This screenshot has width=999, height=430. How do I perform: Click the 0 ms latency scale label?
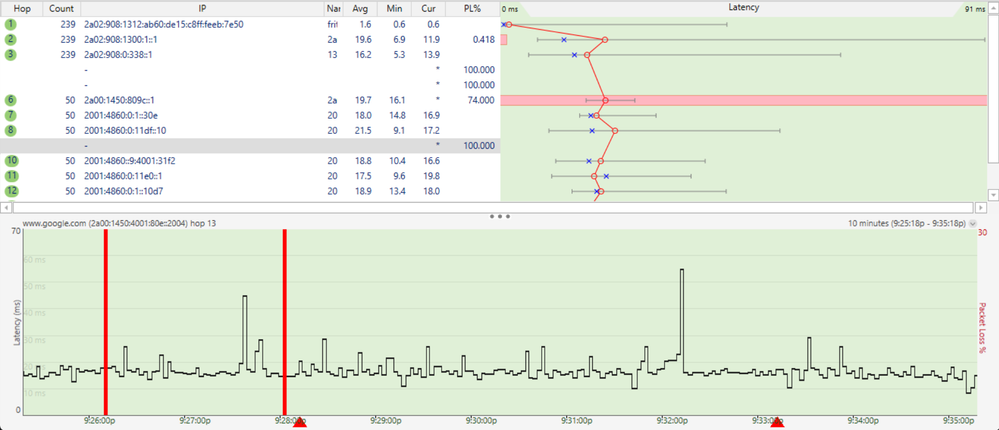coord(510,10)
